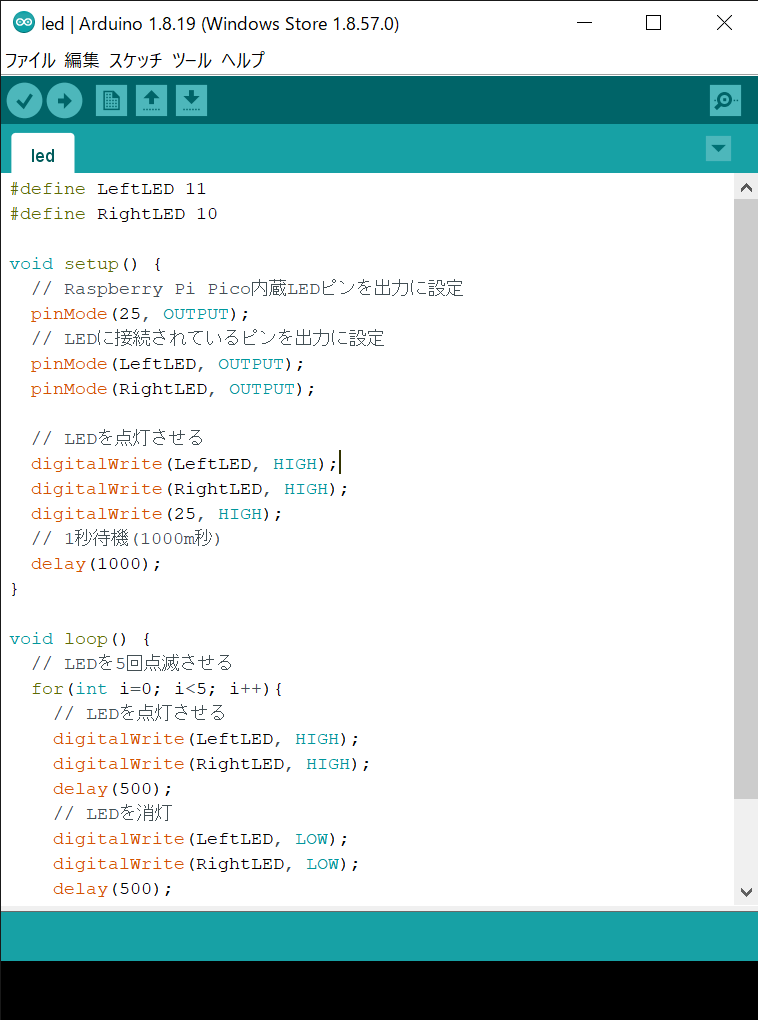This screenshot has height=1020, width=758.
Task: Open the ファイル menu
Action: 31,60
